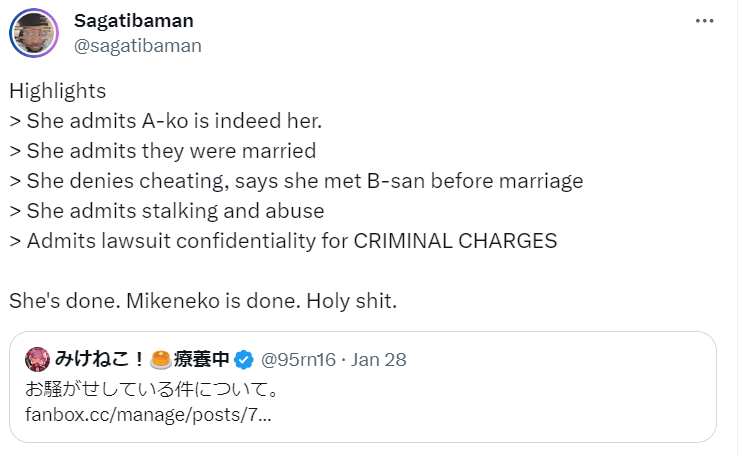Open the three-dot more options menu
This screenshot has width=742, height=457.
(704, 22)
